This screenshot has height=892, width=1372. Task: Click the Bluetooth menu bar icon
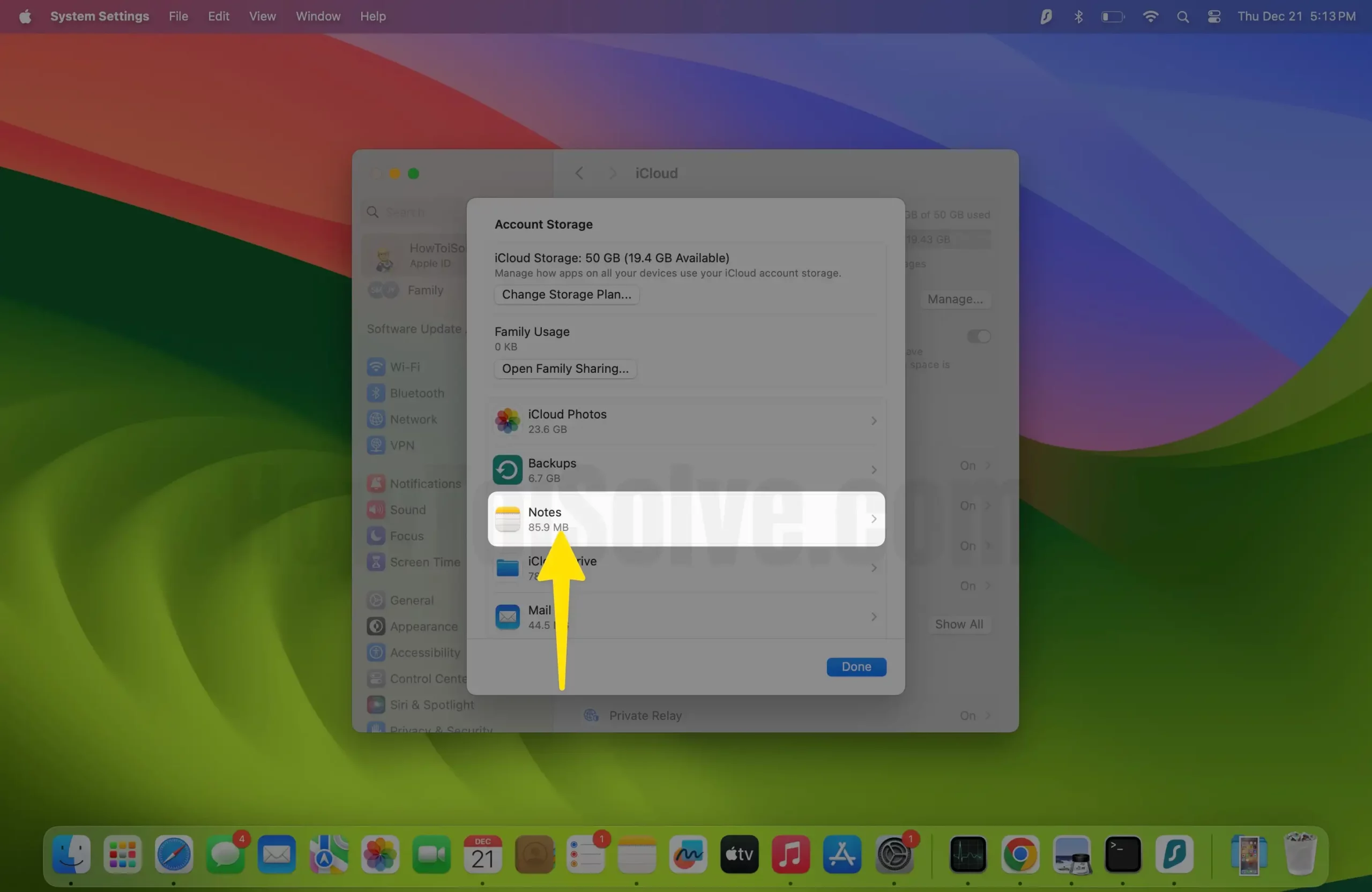point(1078,17)
